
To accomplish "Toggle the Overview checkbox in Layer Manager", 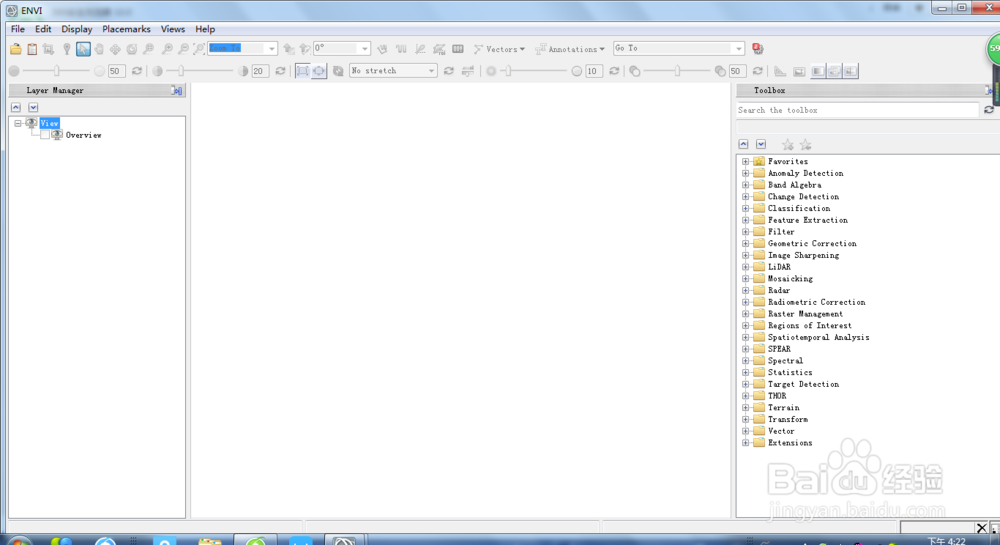I will tap(45, 135).
